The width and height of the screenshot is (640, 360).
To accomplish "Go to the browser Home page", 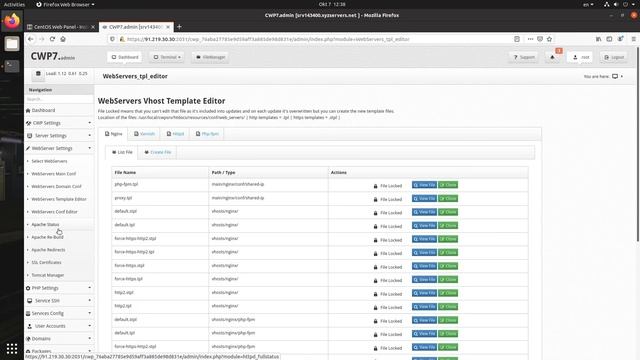I will point(63,39).
